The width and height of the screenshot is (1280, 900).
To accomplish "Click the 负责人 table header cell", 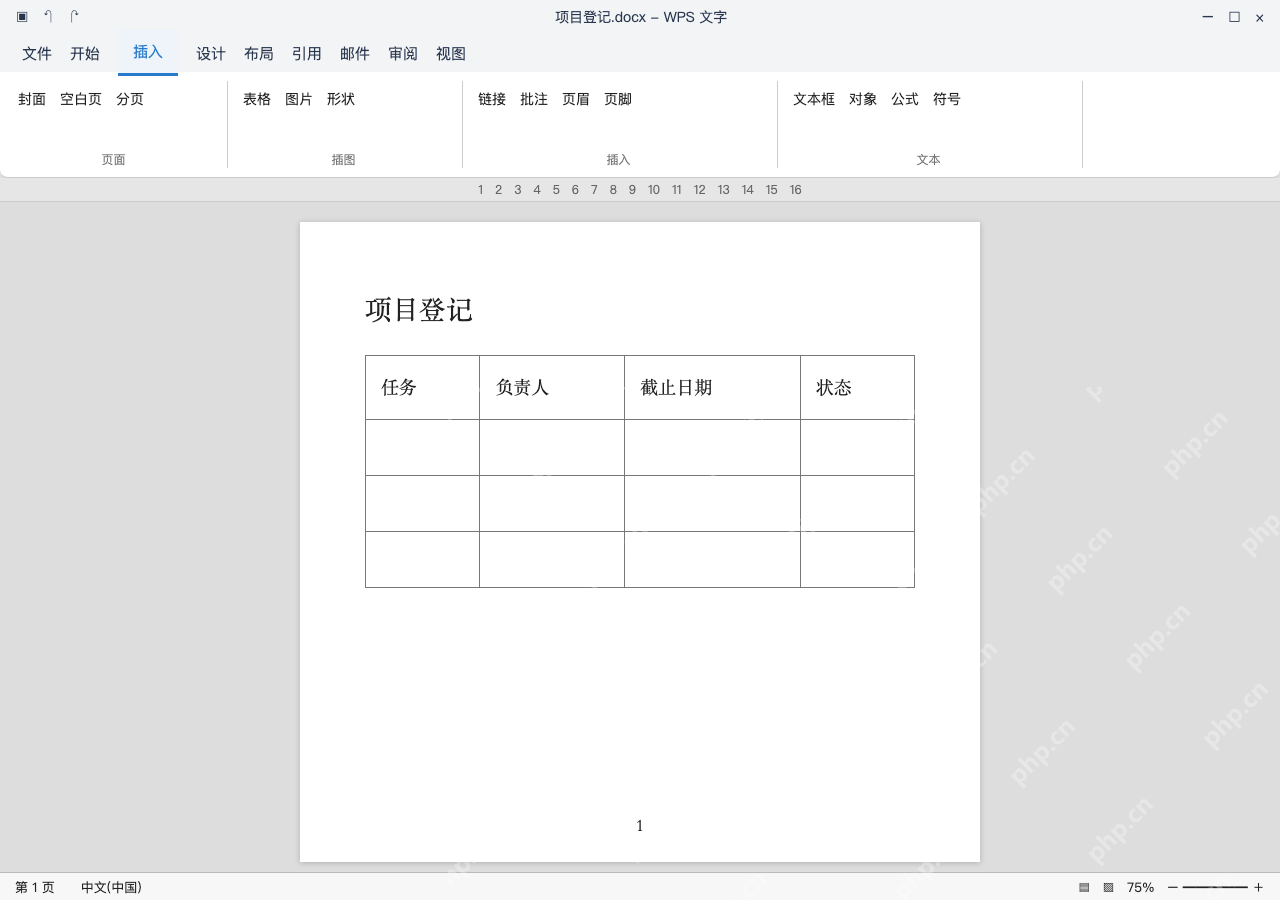I will (552, 387).
